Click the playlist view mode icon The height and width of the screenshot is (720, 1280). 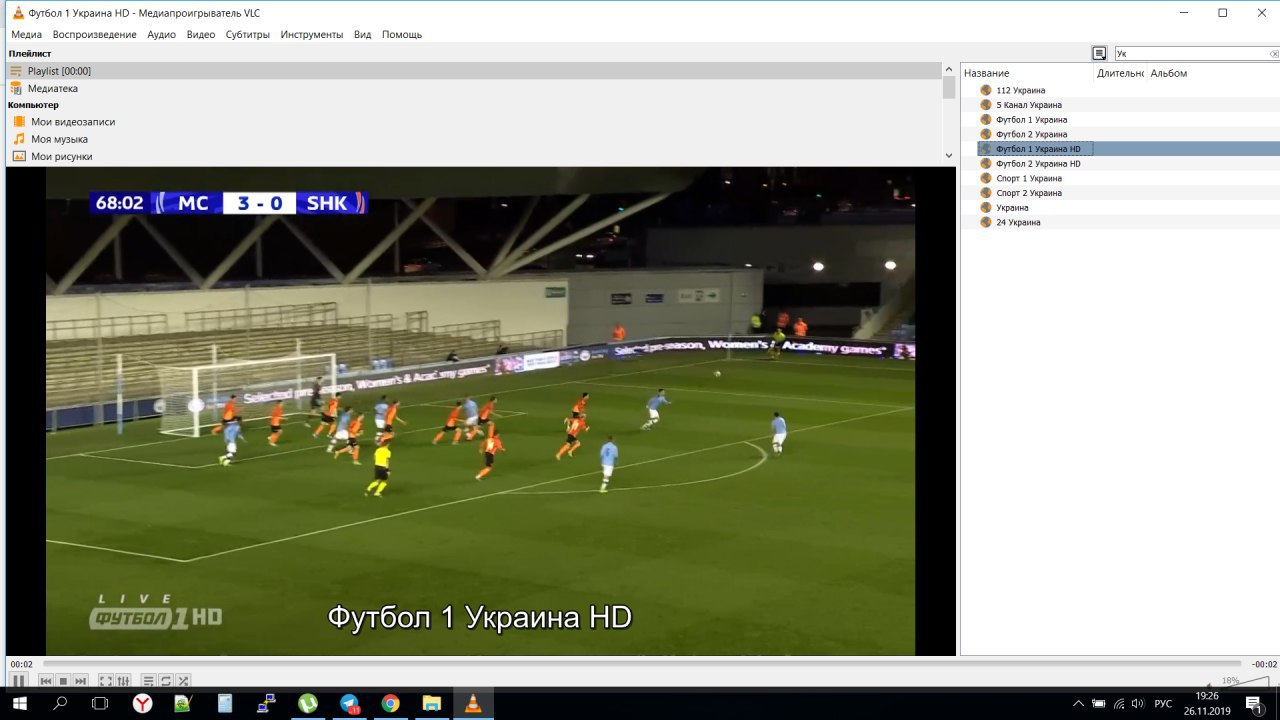click(1099, 53)
